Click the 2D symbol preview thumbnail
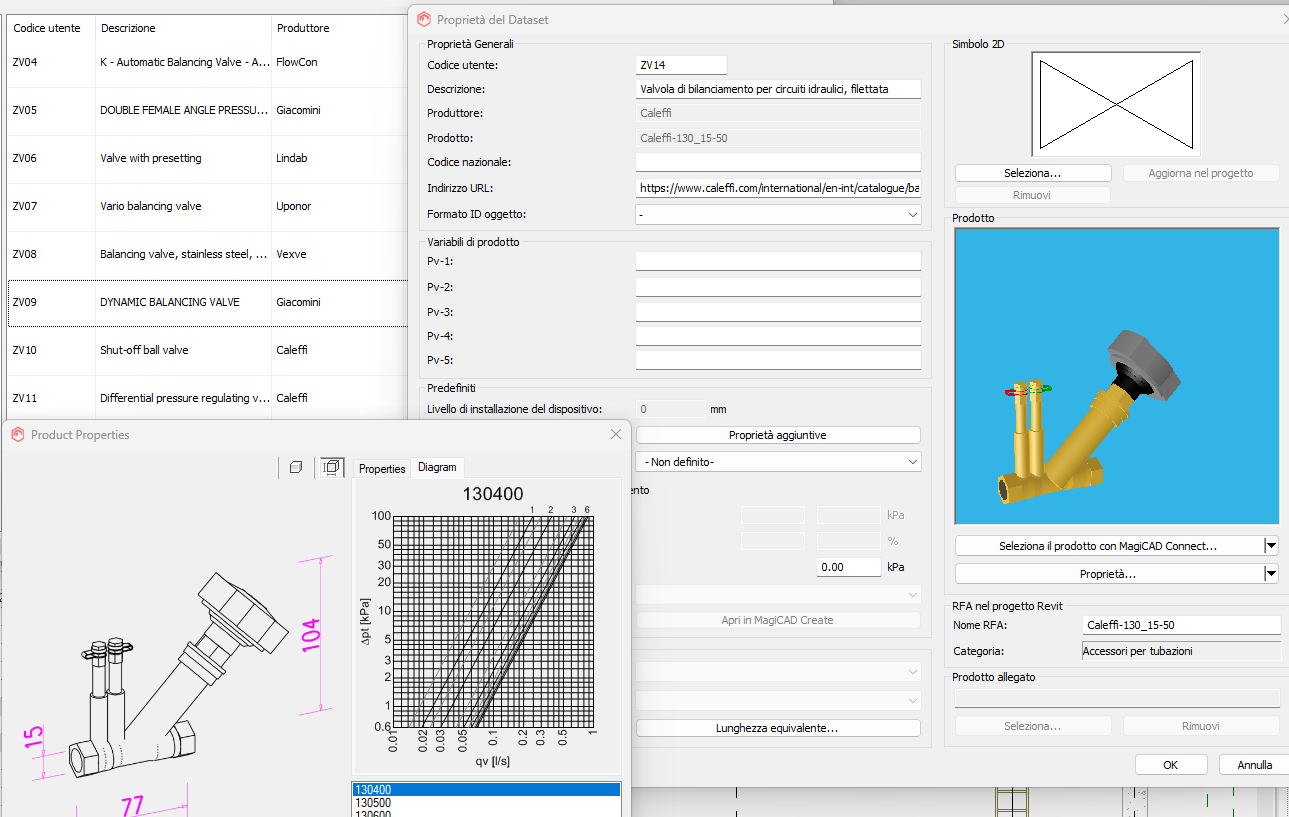 tap(1116, 105)
